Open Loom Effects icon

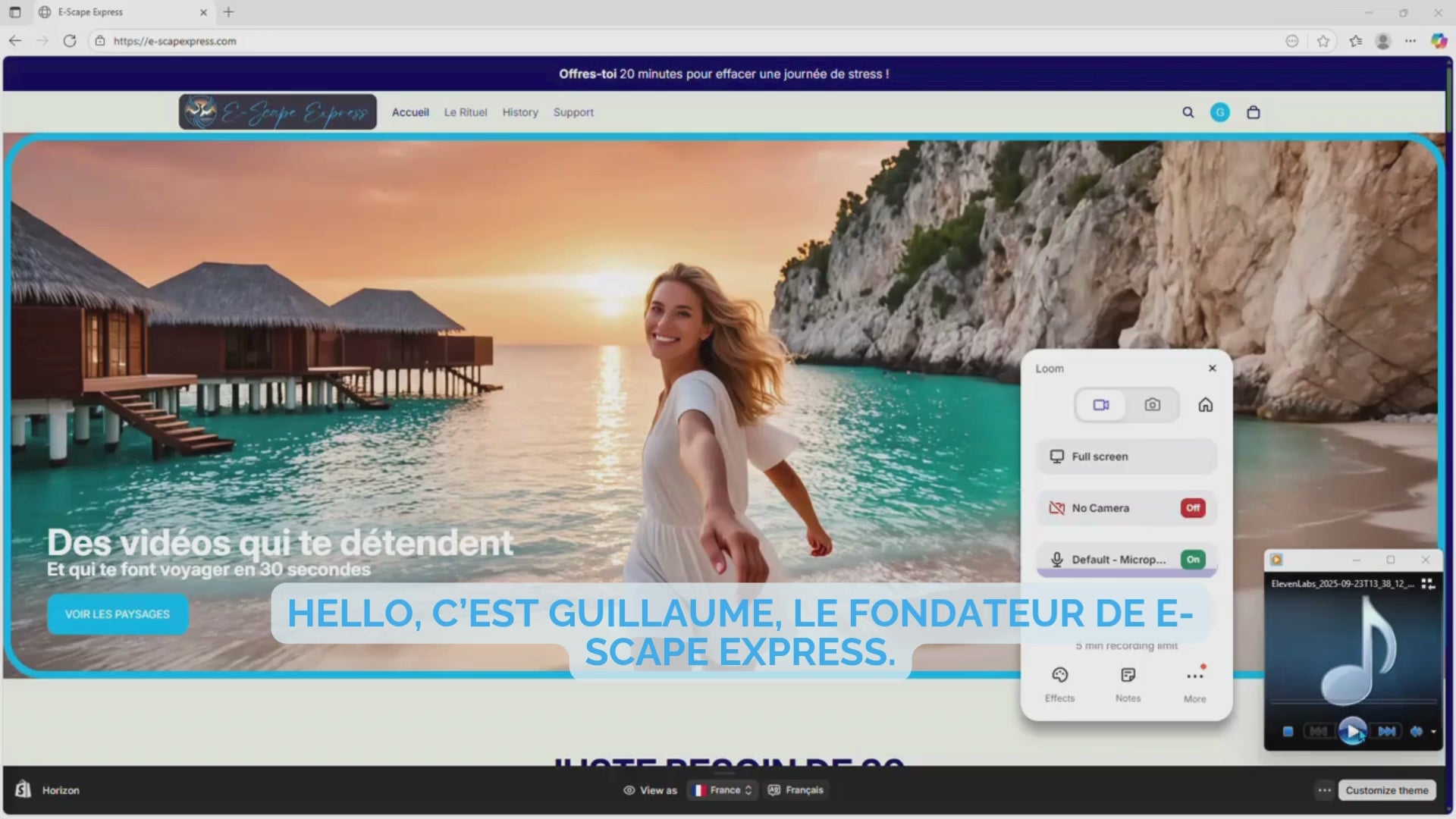coord(1059,676)
